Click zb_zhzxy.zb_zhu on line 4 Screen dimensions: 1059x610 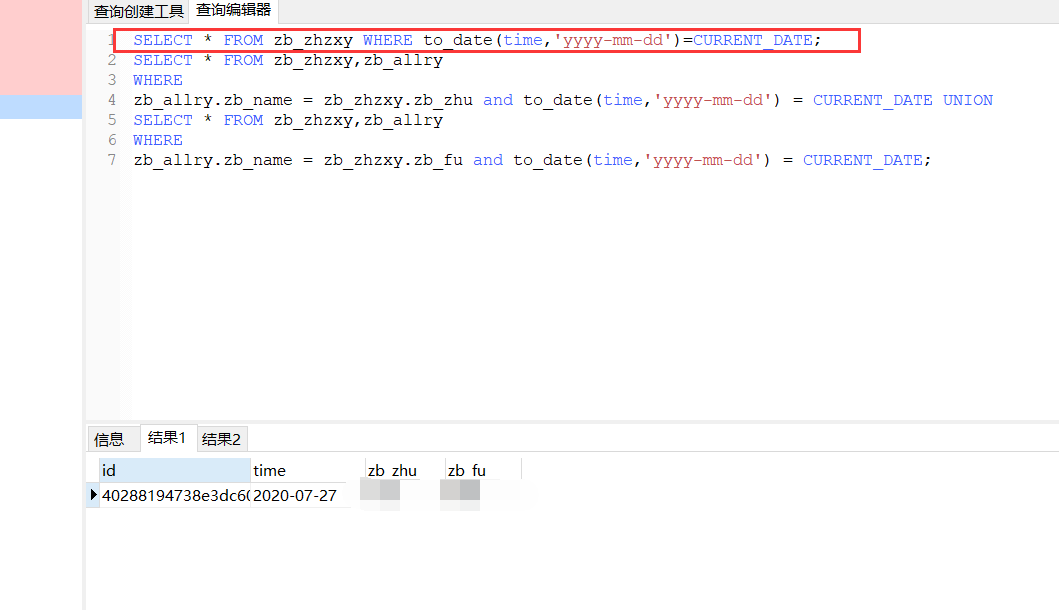(398, 100)
